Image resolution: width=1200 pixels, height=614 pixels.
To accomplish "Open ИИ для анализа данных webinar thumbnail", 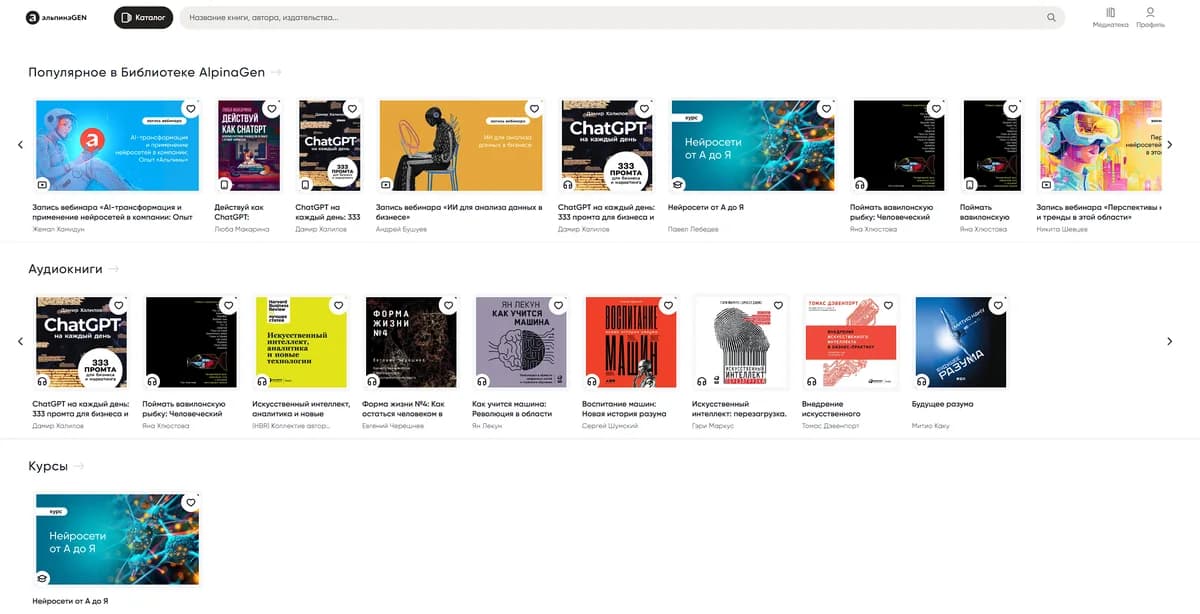I will 461,145.
